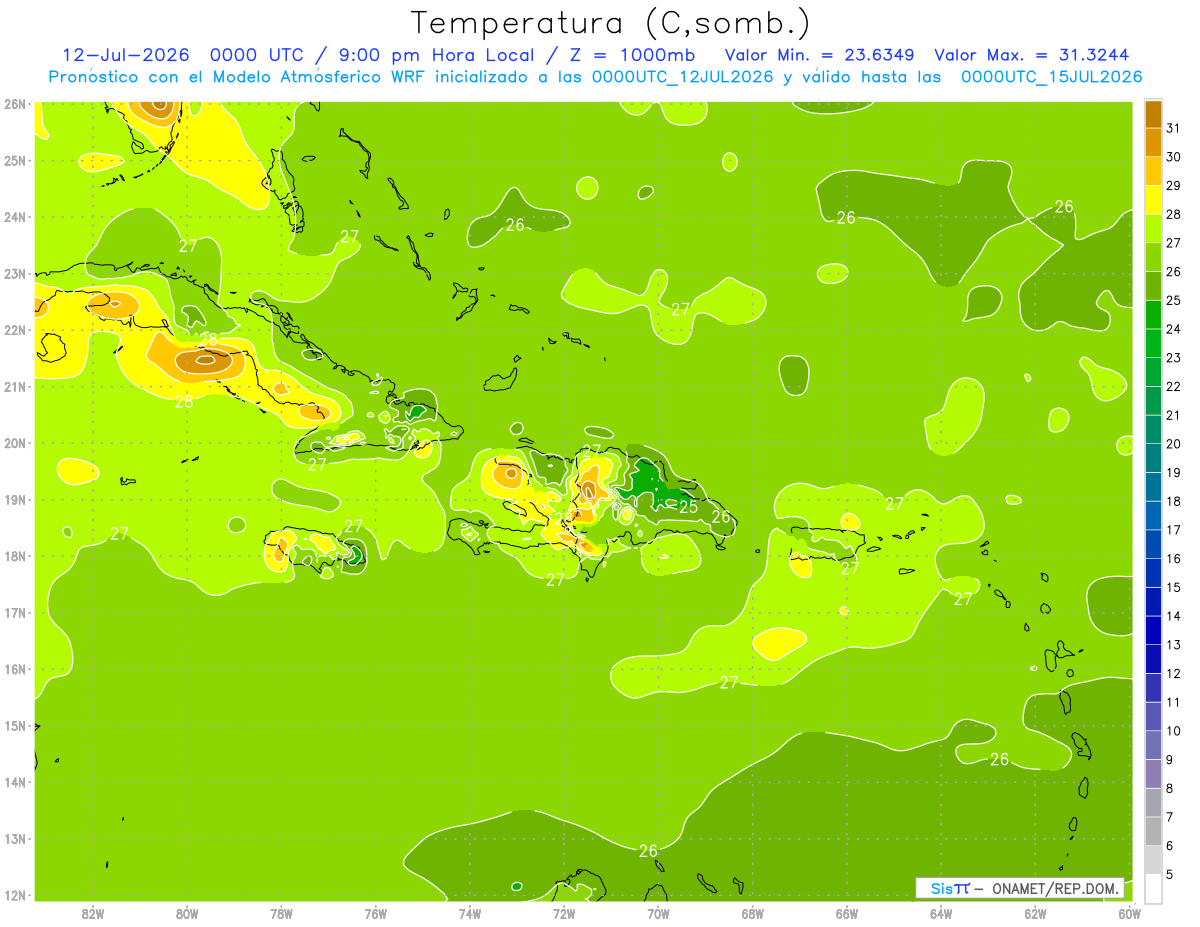
Task: Click the purple legend swatch between 9 and 10
Action: point(1153,745)
